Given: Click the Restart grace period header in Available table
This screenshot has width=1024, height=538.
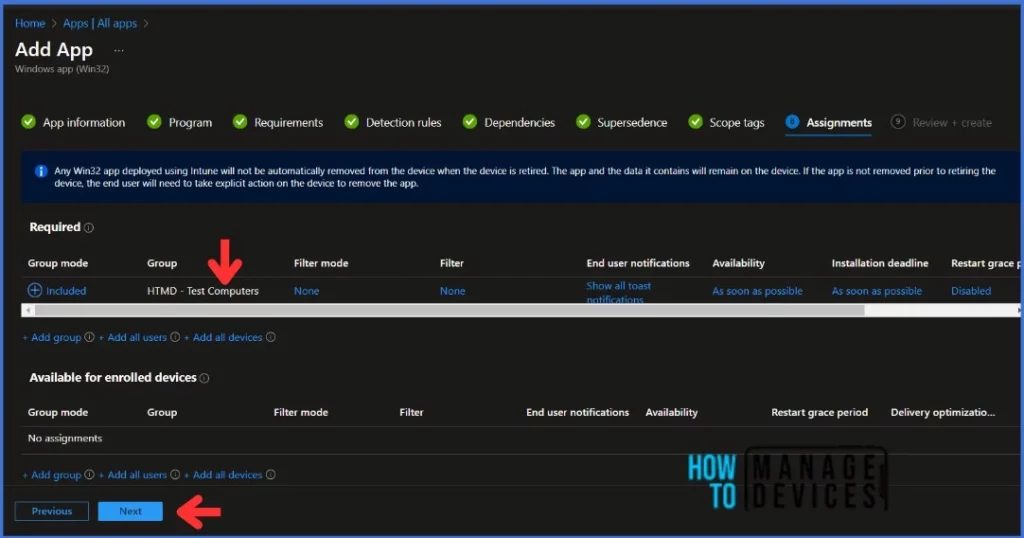Looking at the screenshot, I should pyautogui.click(x=819, y=412).
